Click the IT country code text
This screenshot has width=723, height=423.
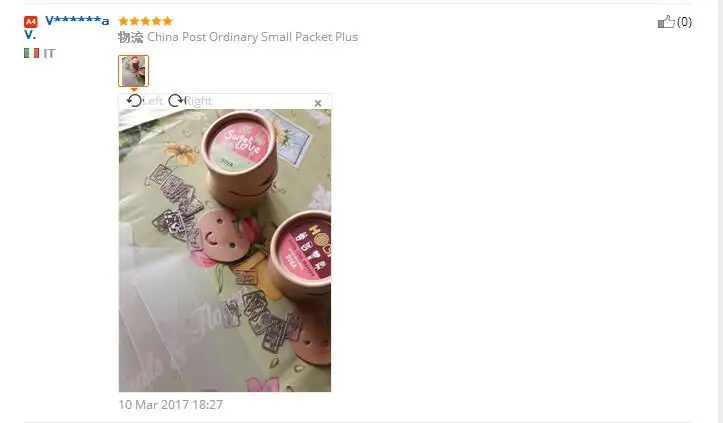click(49, 54)
